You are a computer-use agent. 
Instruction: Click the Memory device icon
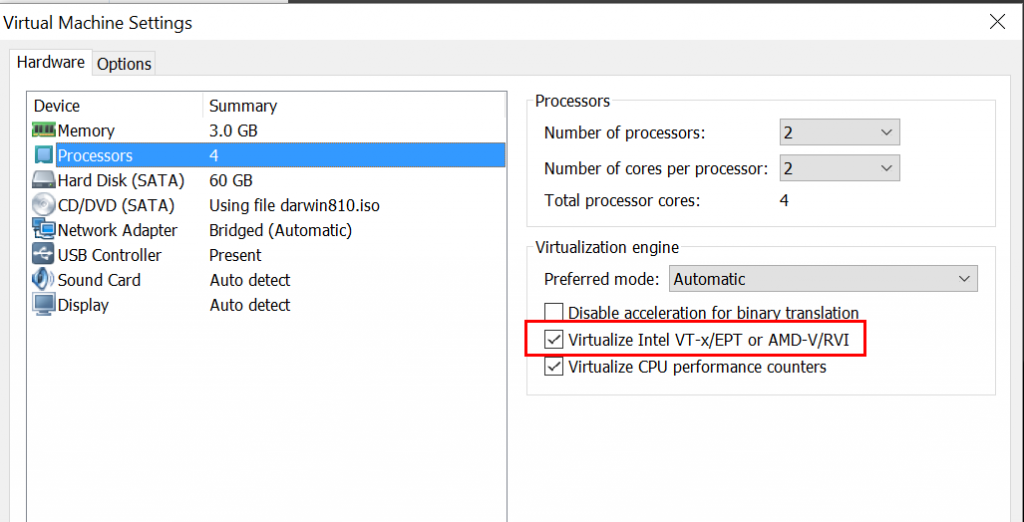[x=44, y=131]
